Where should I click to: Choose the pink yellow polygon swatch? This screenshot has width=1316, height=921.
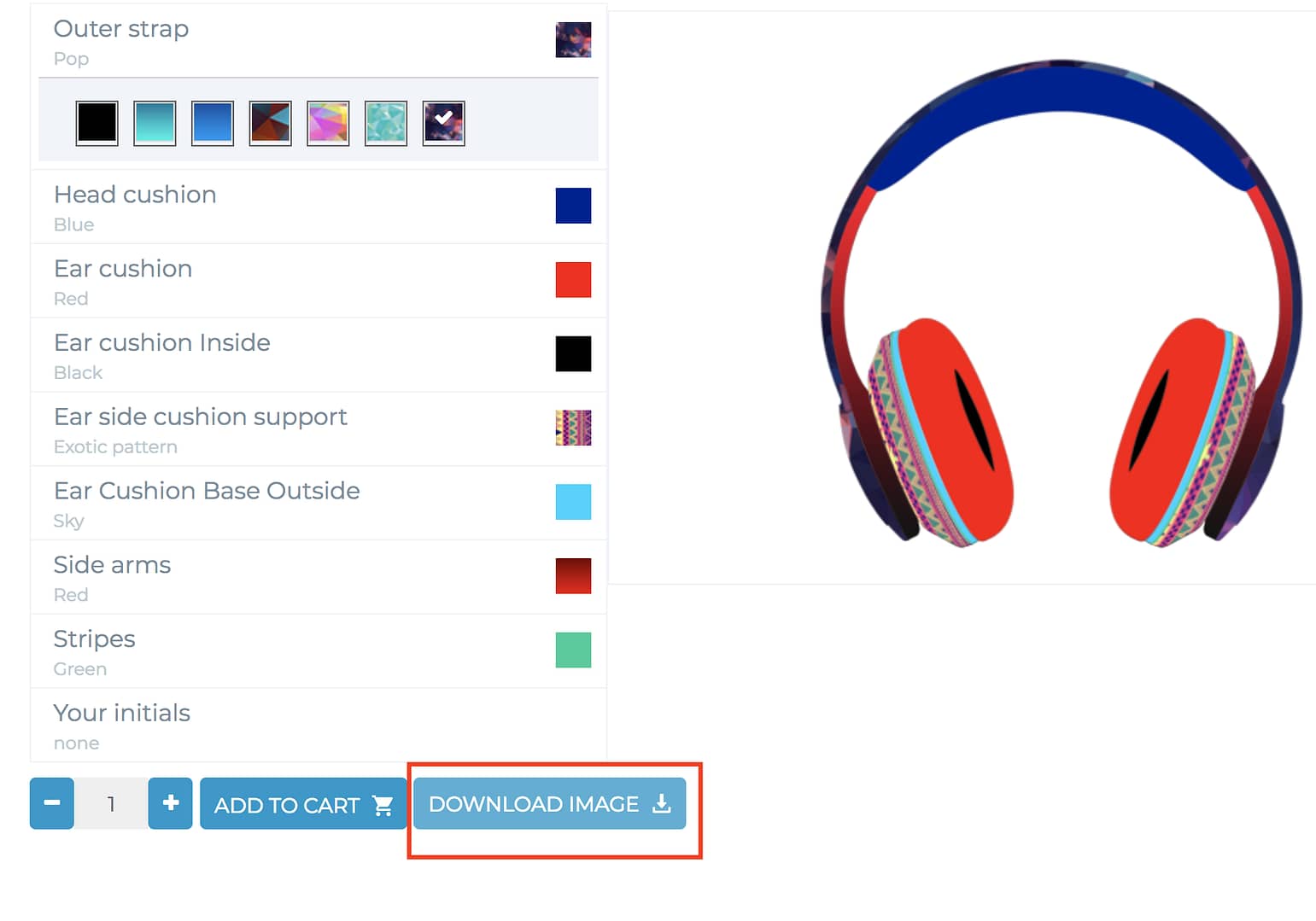point(328,123)
